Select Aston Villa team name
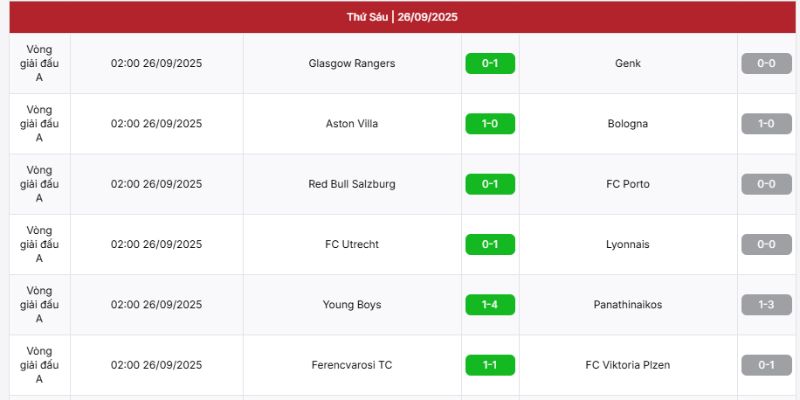Viewport: 800px width, 400px height. click(352, 124)
